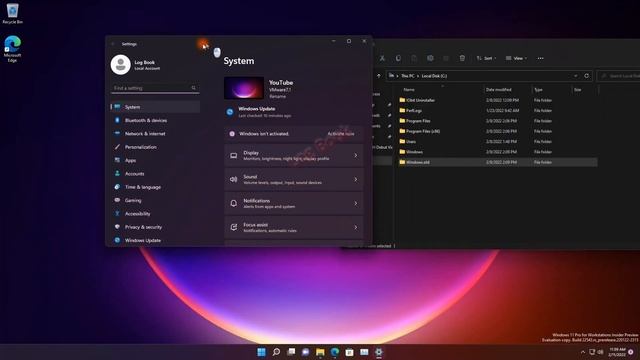Click the Log Book account avatar in Settings

coord(120,64)
